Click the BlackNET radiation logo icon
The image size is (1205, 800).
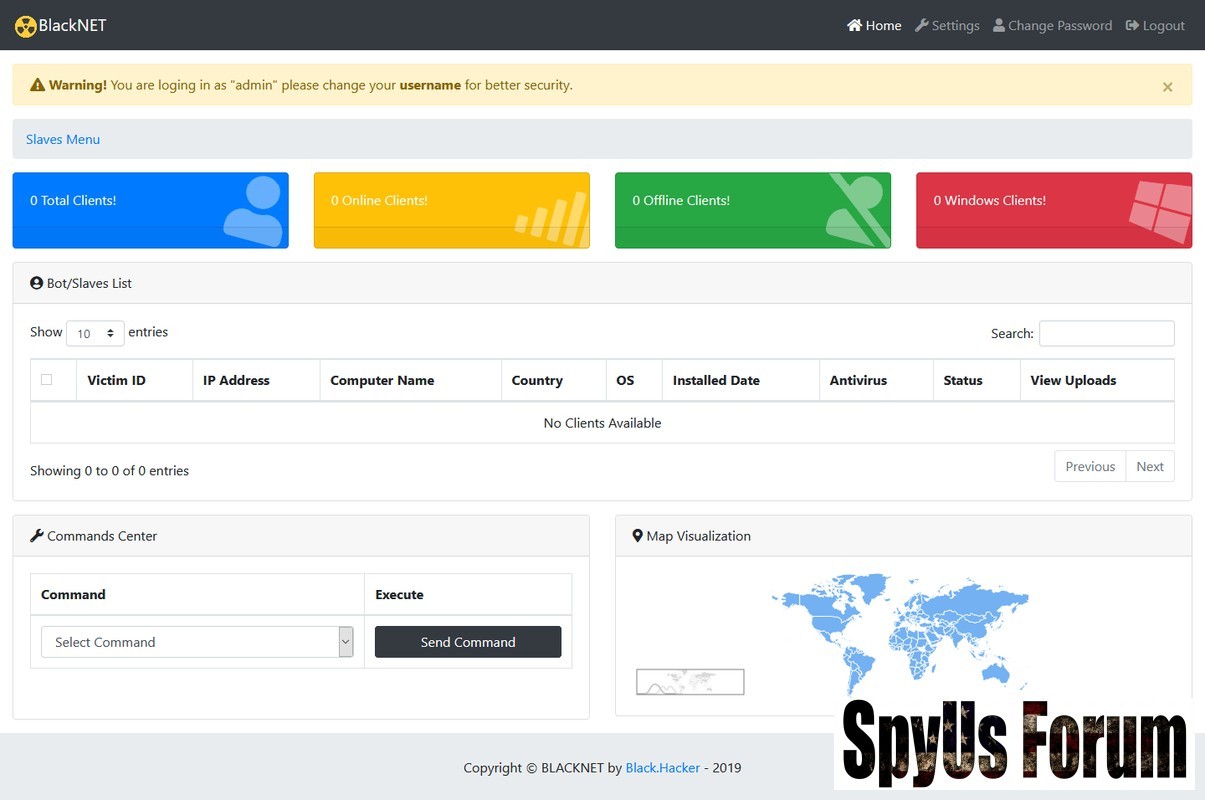25,26
